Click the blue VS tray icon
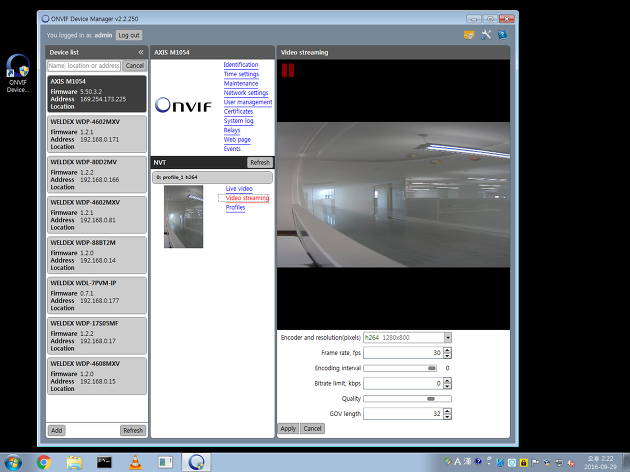The height and width of the screenshot is (472, 630). (500, 463)
